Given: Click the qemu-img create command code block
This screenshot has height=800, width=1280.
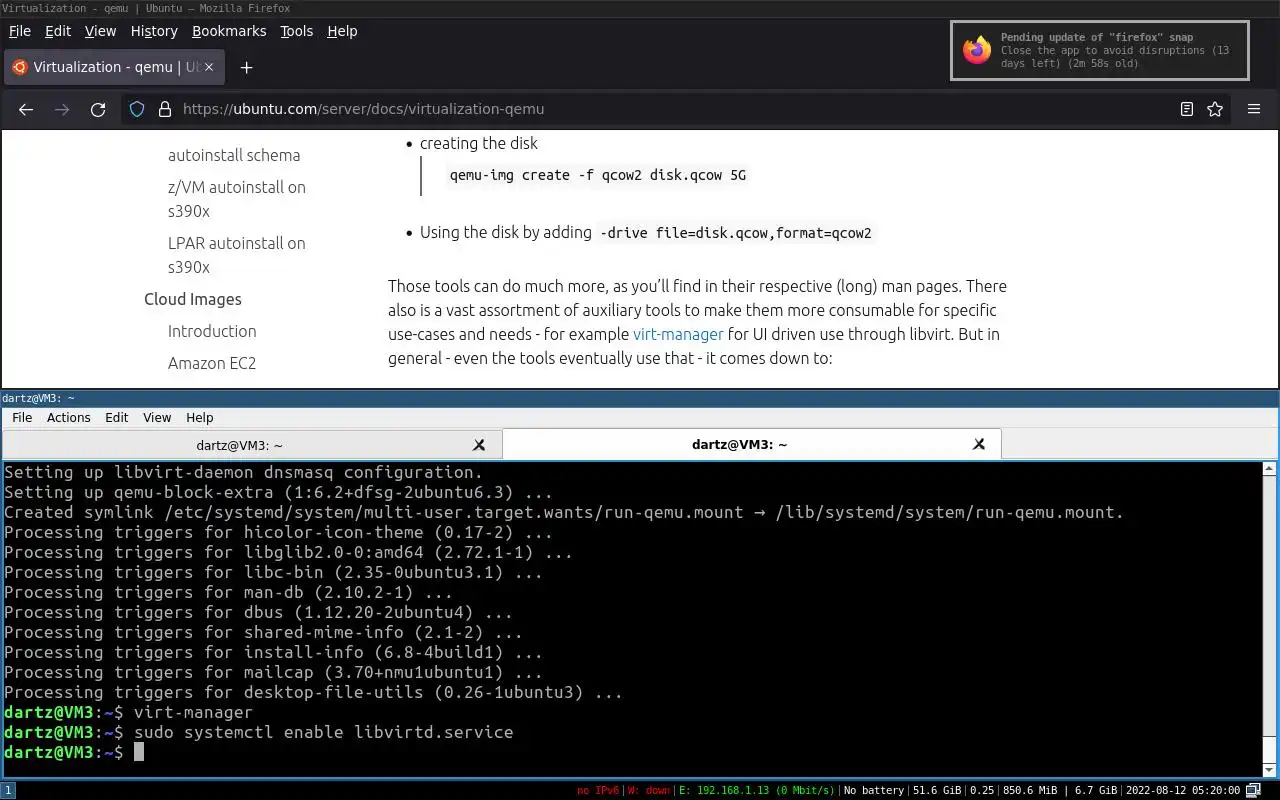Looking at the screenshot, I should click(598, 175).
